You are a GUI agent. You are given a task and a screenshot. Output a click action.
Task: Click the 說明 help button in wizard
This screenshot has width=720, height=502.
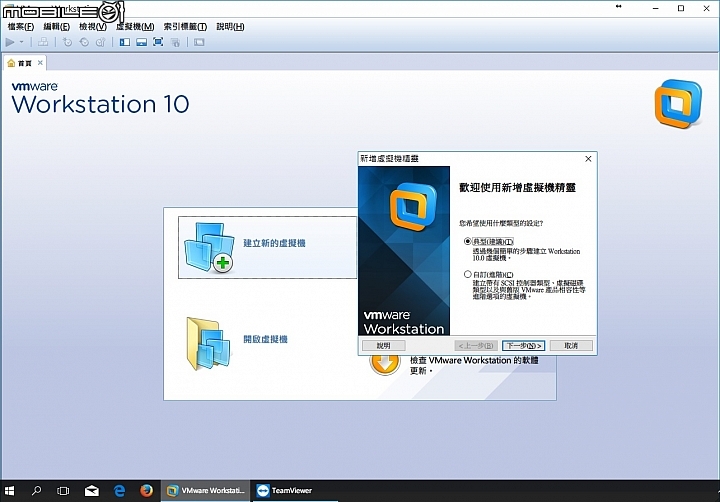pyautogui.click(x=383, y=345)
